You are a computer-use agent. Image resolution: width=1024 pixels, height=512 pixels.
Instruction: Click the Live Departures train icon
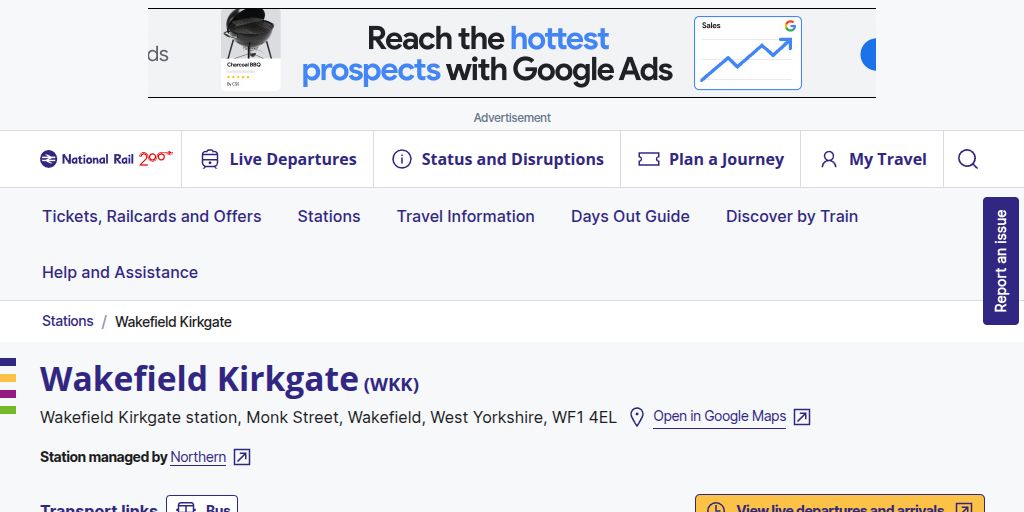pos(210,159)
